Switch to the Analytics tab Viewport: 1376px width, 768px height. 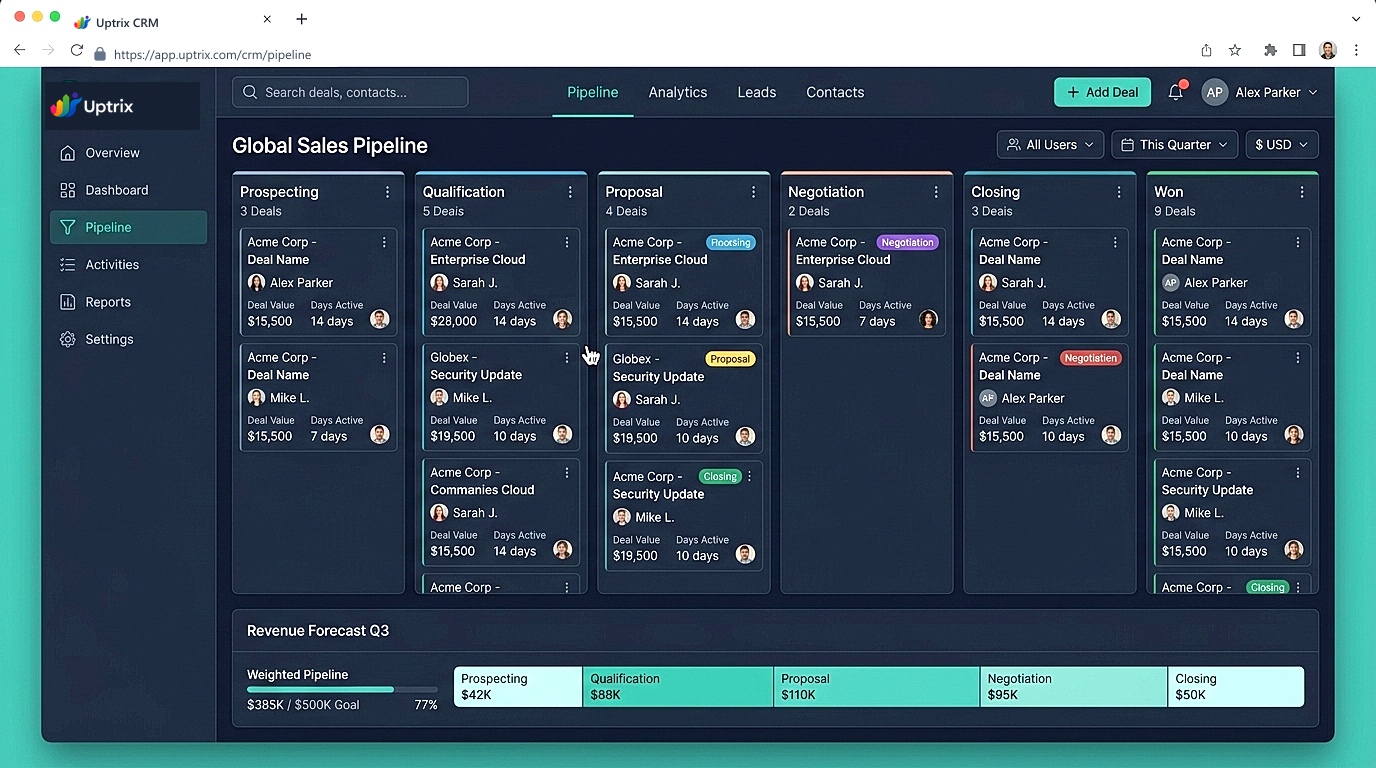pyautogui.click(x=678, y=92)
